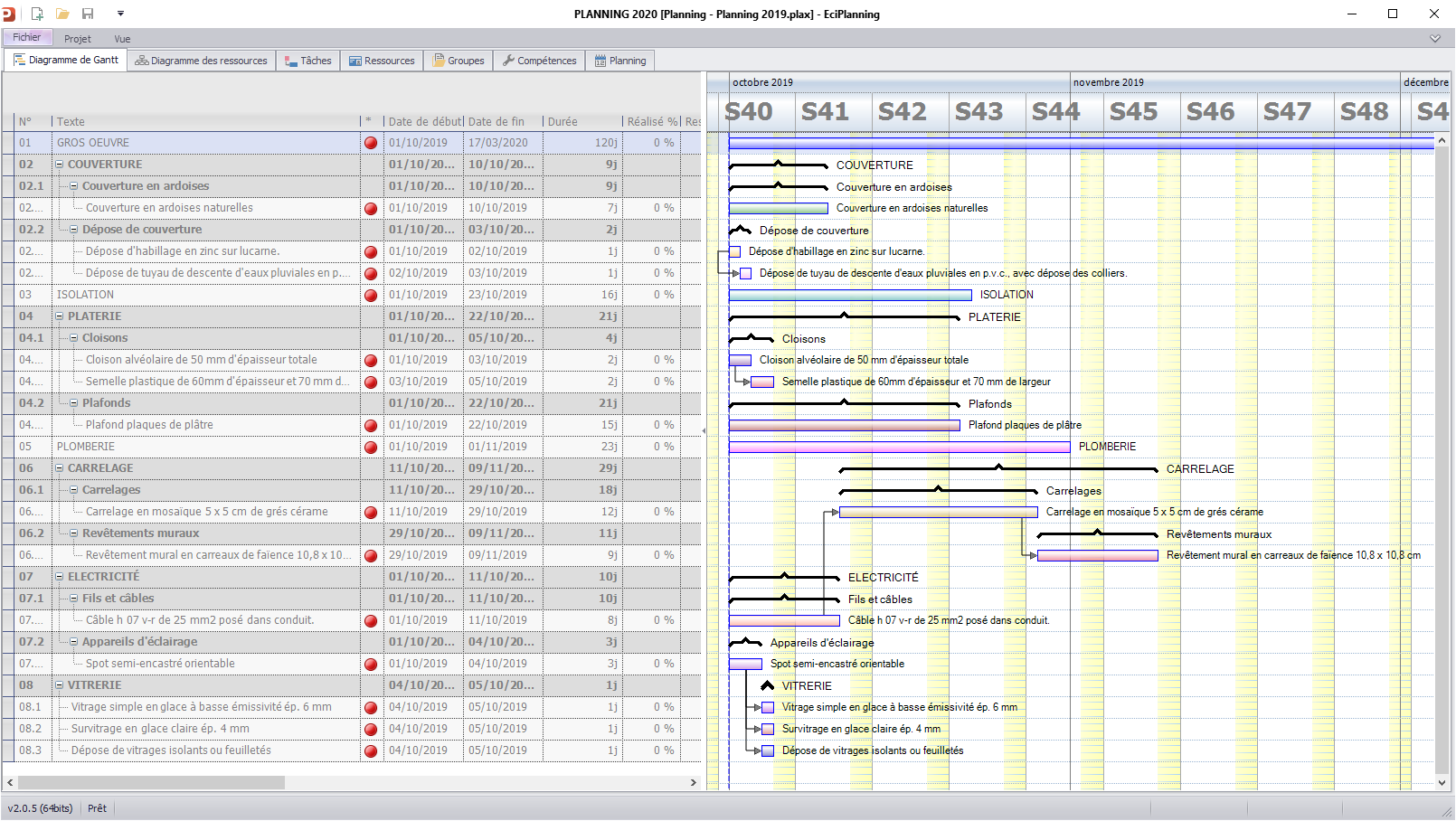Viewport: 1456px width, 821px height.
Task: Open the Fichier menu
Action: coord(26,37)
